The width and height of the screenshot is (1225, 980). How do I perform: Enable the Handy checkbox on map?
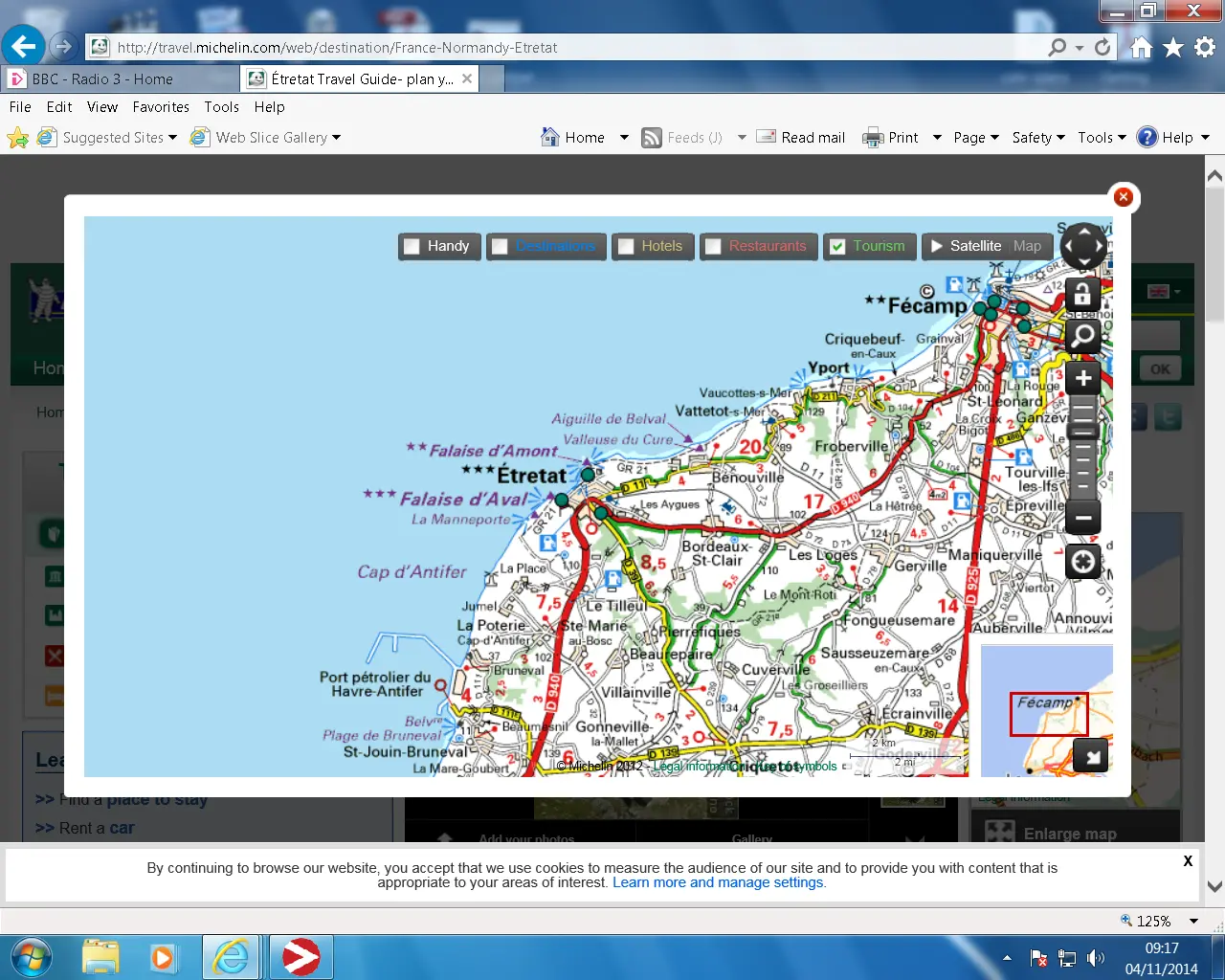[x=412, y=247]
